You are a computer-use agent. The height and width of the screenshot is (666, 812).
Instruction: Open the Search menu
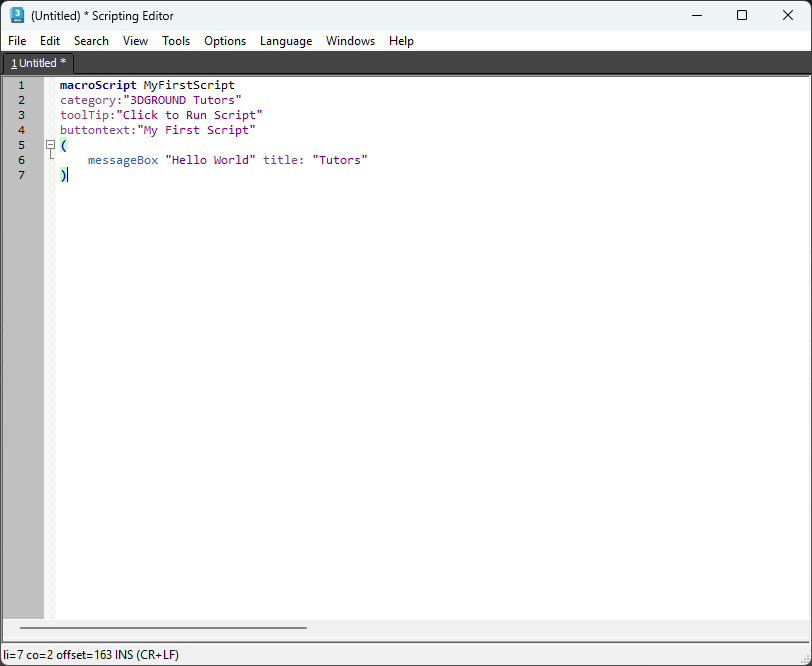(x=91, y=41)
